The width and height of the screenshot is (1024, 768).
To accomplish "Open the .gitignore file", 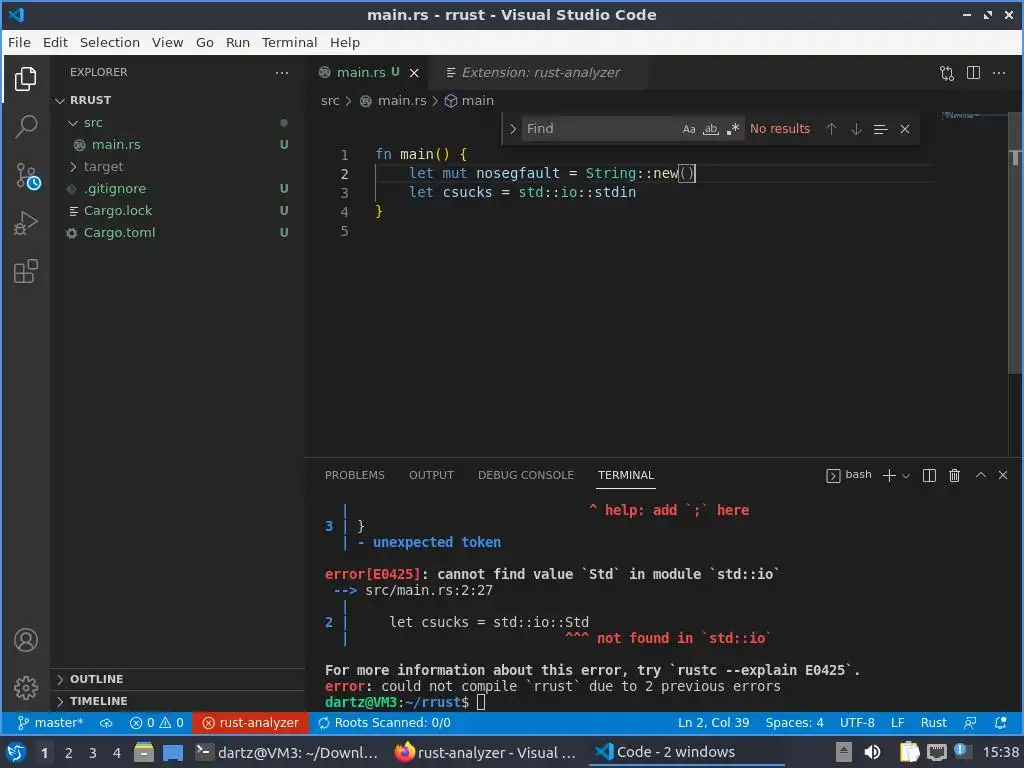I will (115, 189).
